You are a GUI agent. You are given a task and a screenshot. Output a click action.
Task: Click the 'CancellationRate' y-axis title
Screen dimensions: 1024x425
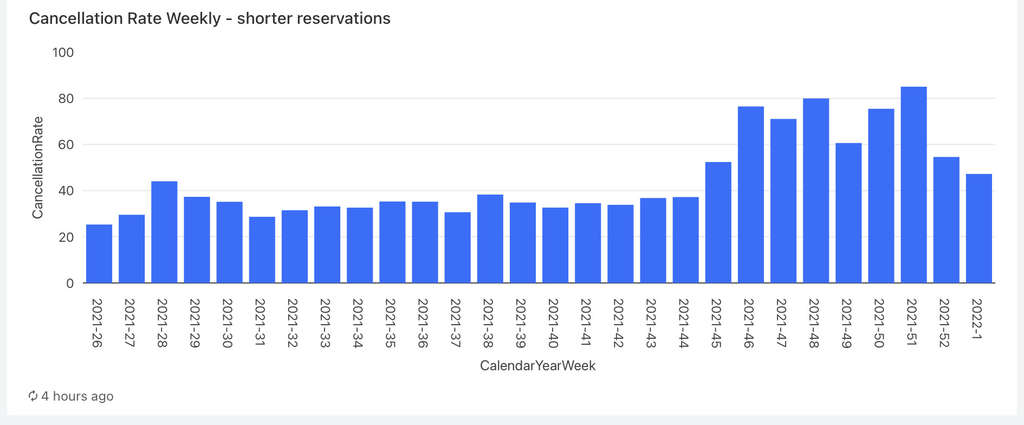[40, 167]
